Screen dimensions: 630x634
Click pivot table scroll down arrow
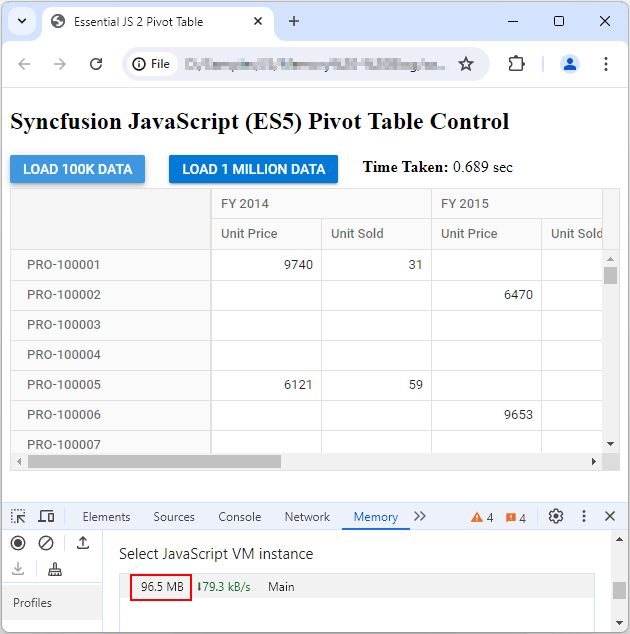(x=611, y=444)
